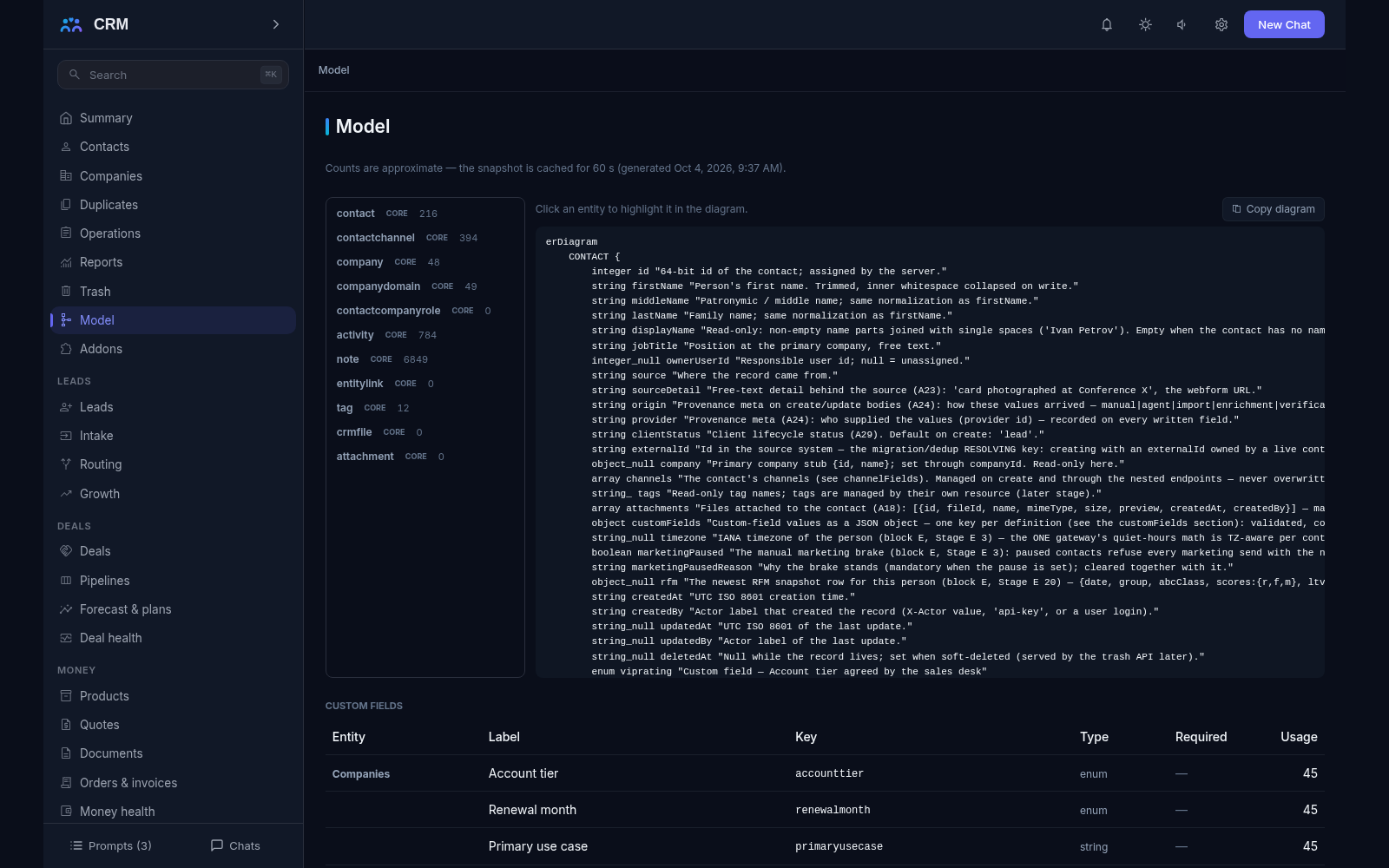Open Addons puzzle icon

tap(66, 349)
